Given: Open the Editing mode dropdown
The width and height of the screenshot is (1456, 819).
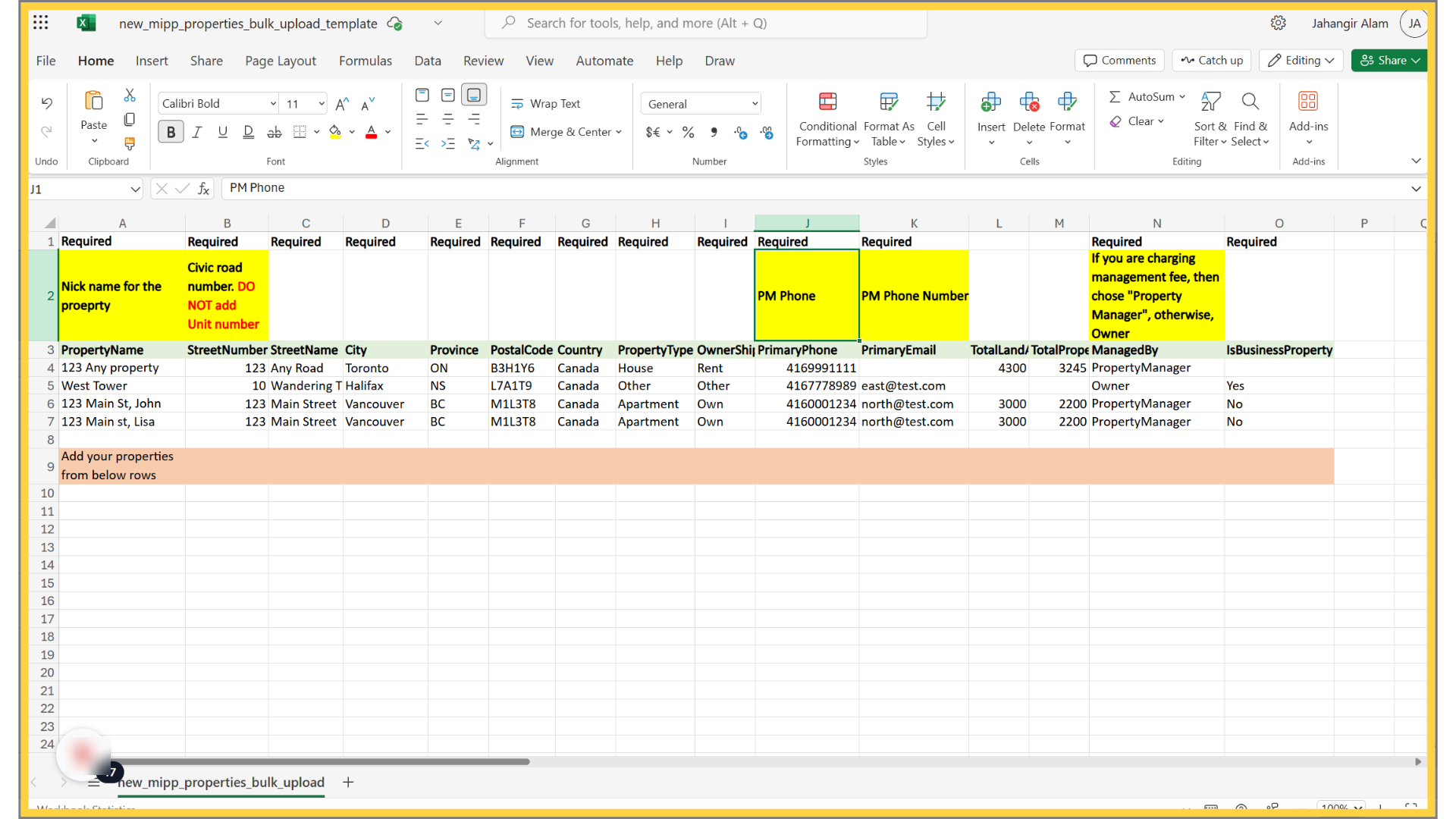Looking at the screenshot, I should point(1301,61).
